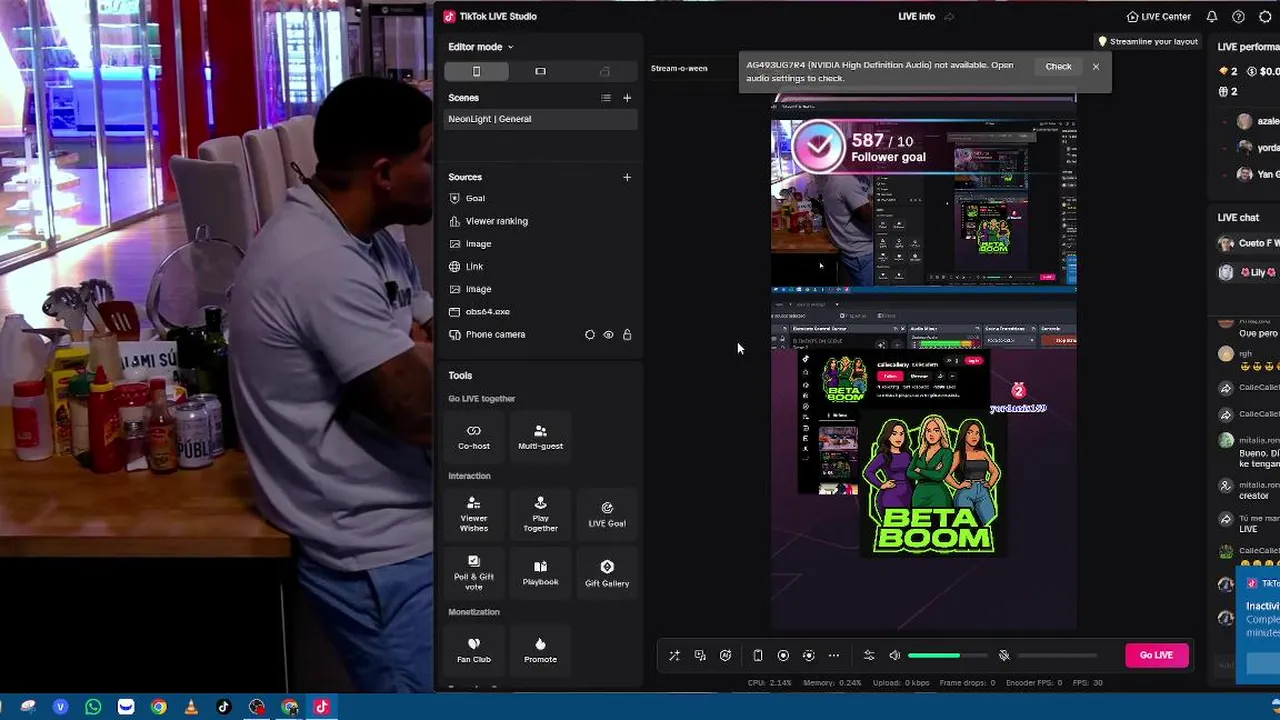Select the dual-screen layout mode

[604, 71]
